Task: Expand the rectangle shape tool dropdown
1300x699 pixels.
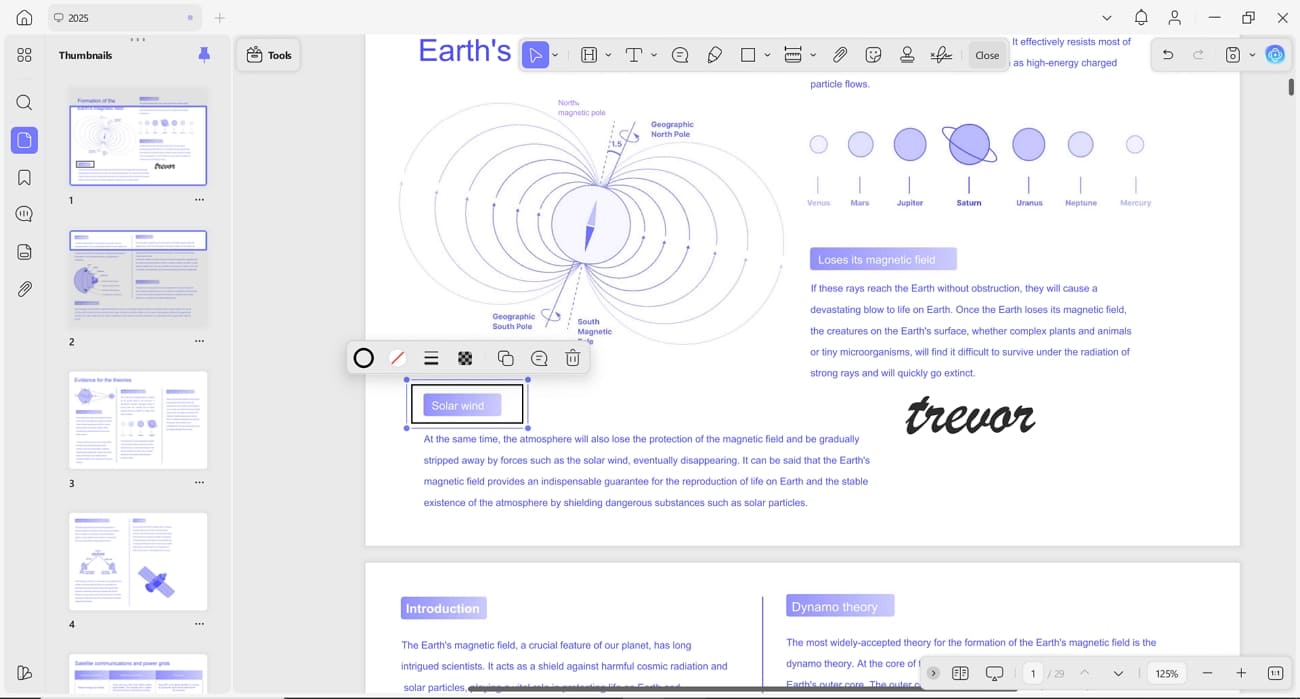Action: [x=767, y=56]
